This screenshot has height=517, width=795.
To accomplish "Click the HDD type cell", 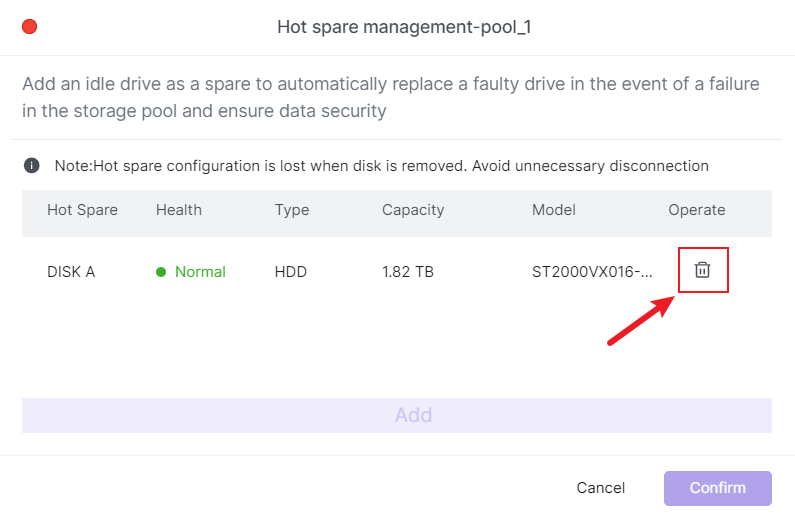I will [x=291, y=272].
